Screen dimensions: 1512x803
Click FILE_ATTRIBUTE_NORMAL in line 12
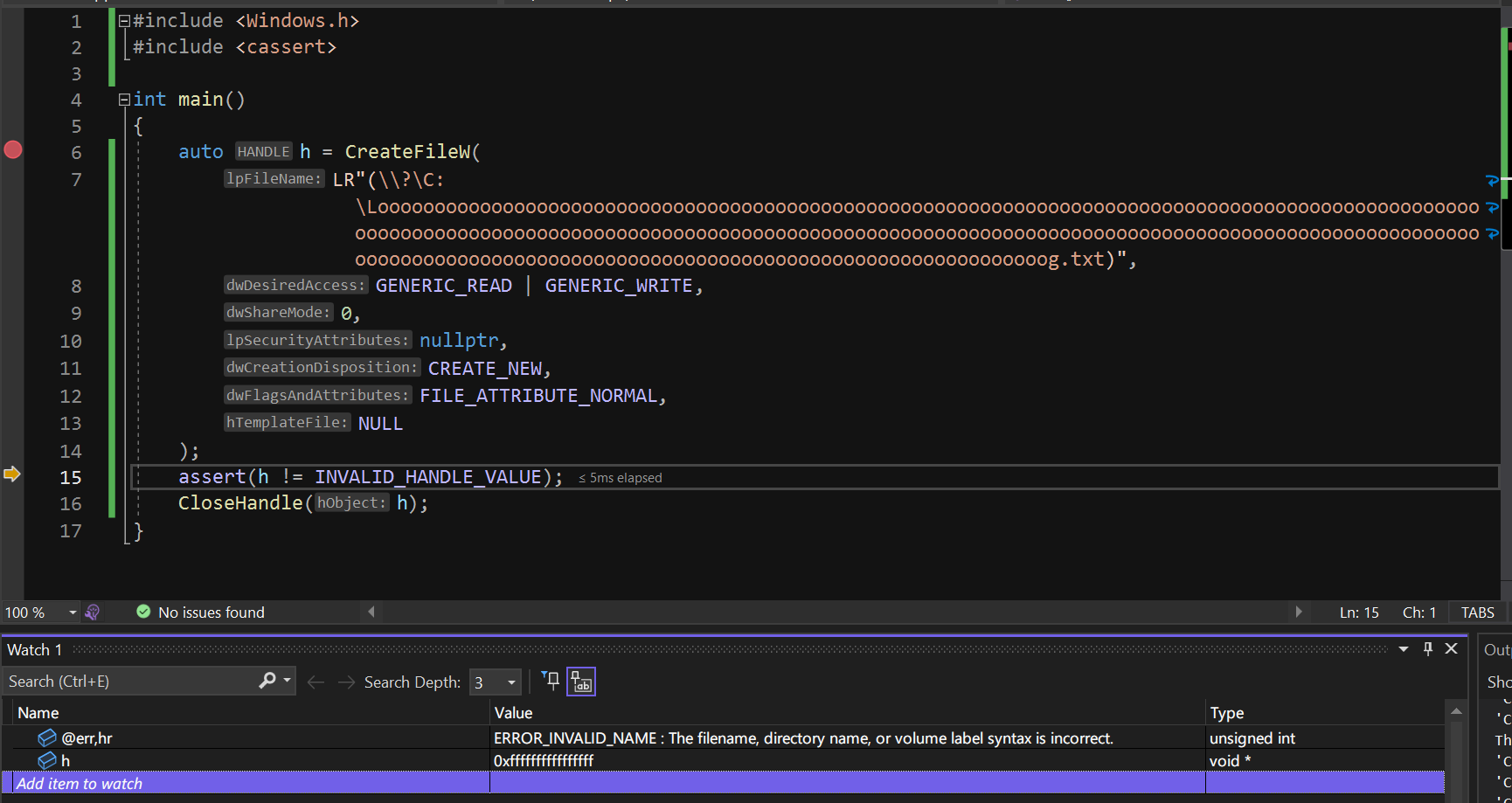[538, 396]
